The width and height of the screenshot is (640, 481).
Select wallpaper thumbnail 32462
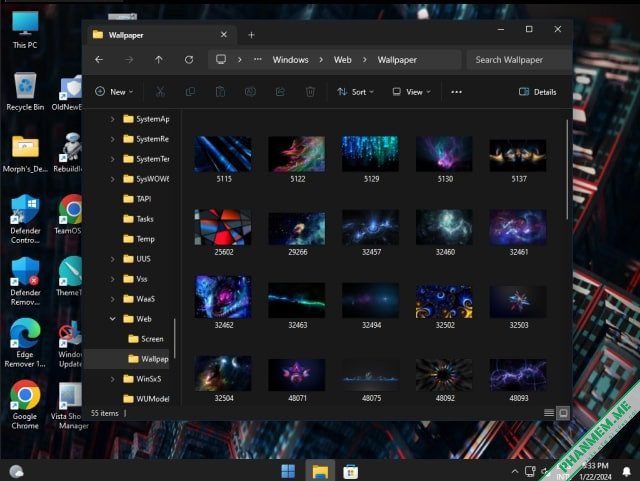pyautogui.click(x=223, y=302)
